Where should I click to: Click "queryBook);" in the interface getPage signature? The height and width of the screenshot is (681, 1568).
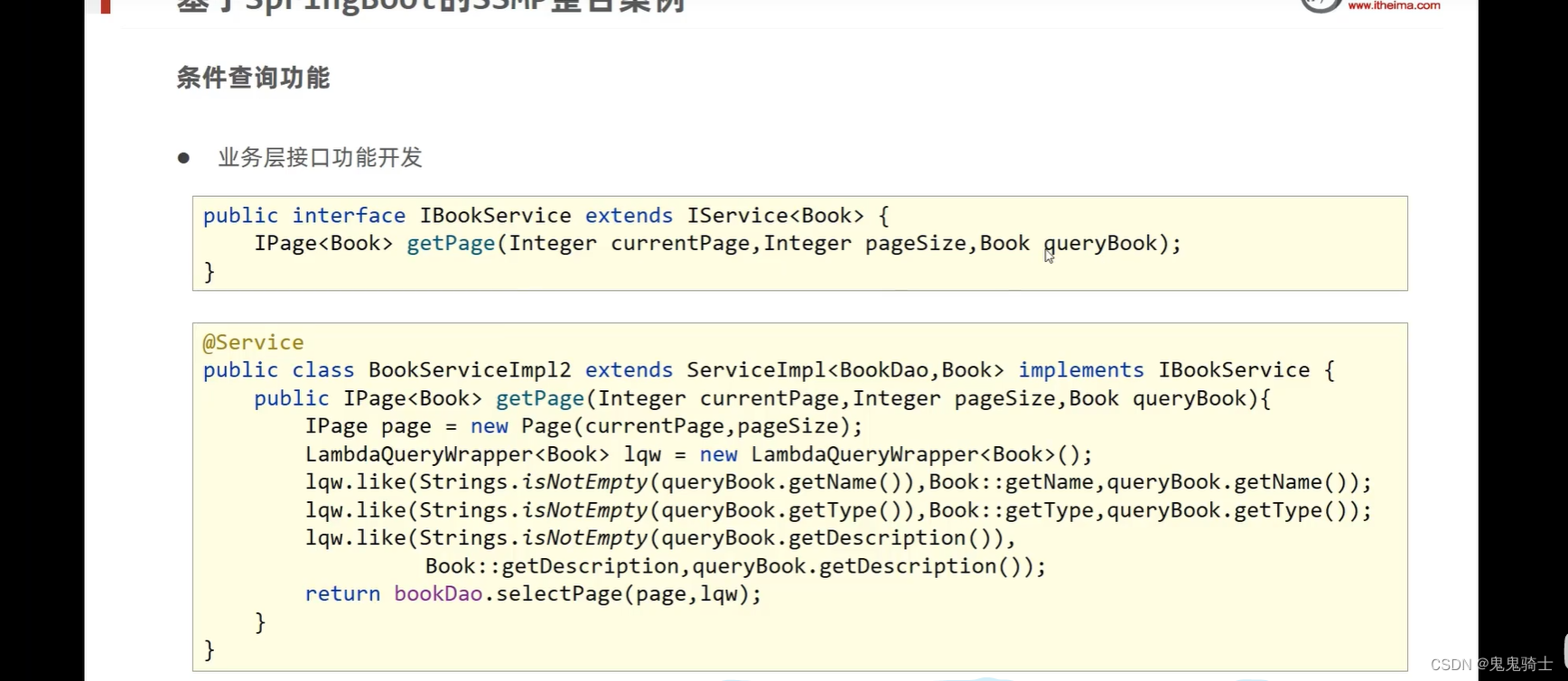click(1113, 244)
